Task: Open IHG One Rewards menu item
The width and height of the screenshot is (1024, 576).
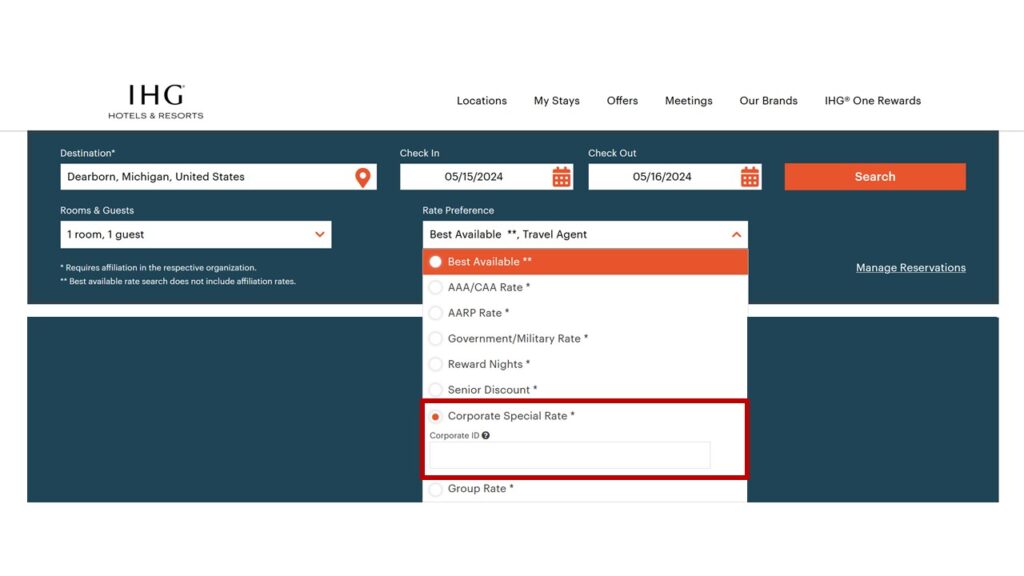Action: point(872,101)
